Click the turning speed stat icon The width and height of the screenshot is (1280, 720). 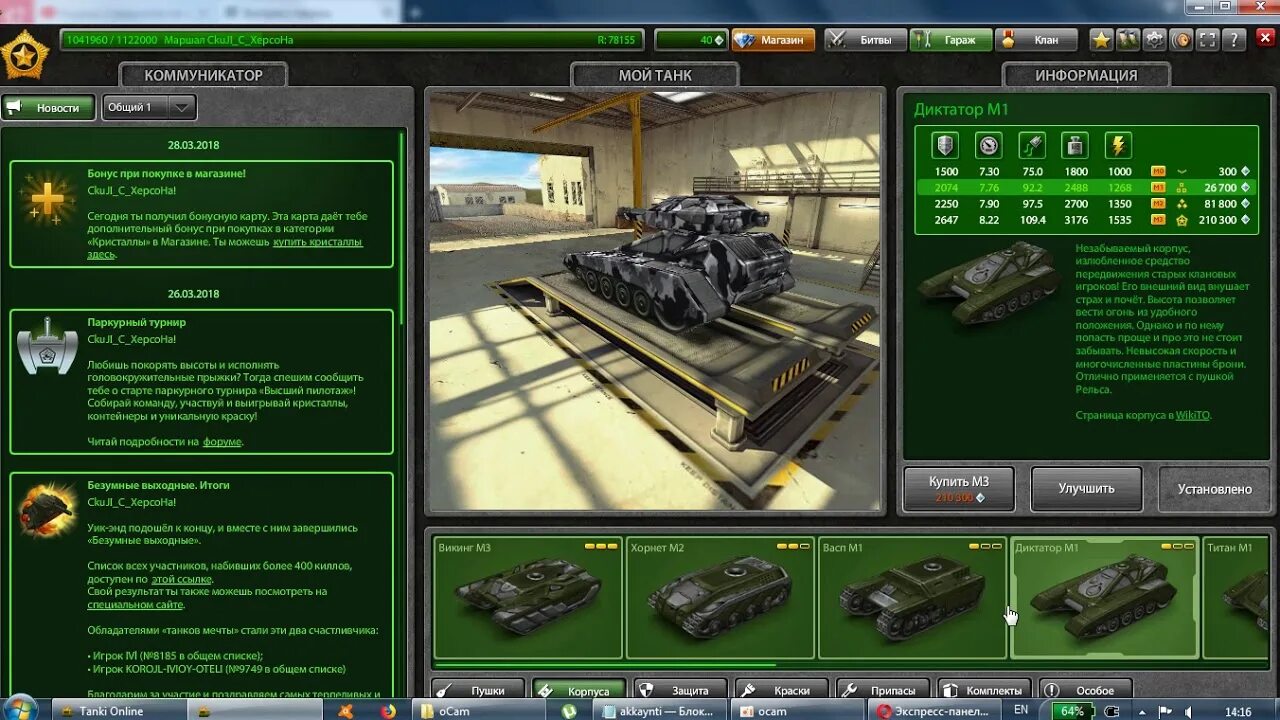1032,145
